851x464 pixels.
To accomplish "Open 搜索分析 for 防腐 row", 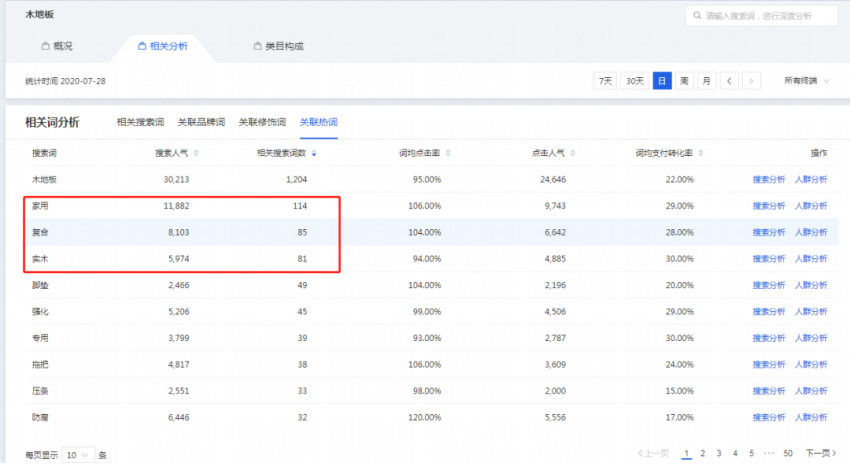I will (769, 417).
